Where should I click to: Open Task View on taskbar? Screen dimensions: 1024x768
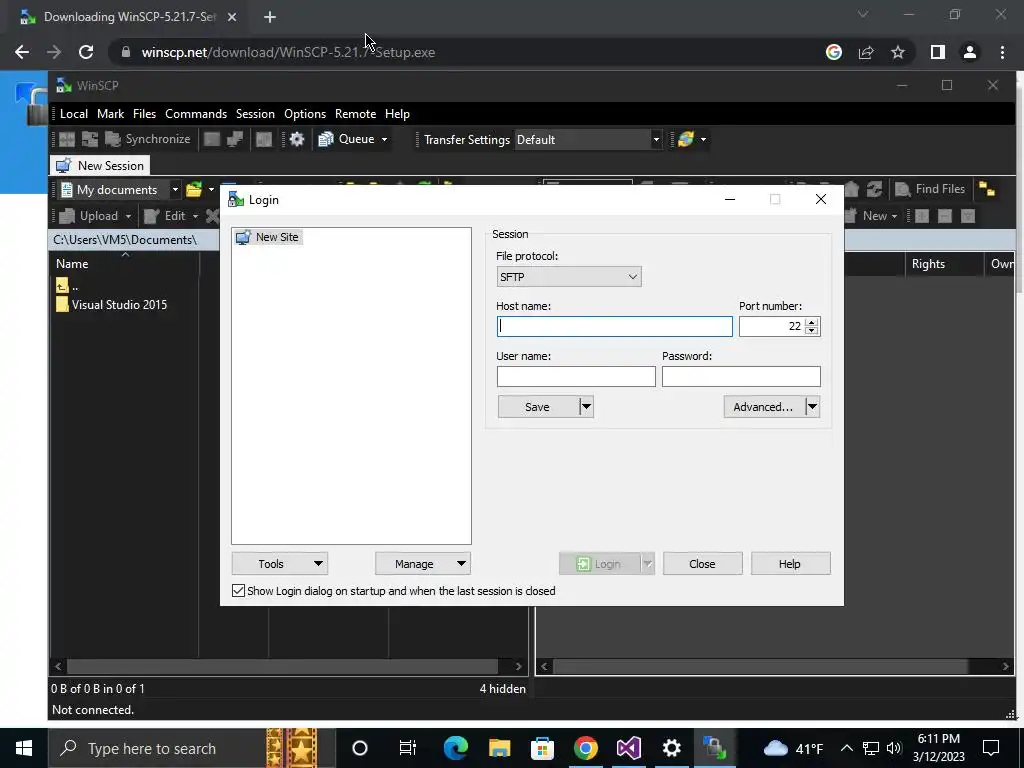[x=408, y=748]
